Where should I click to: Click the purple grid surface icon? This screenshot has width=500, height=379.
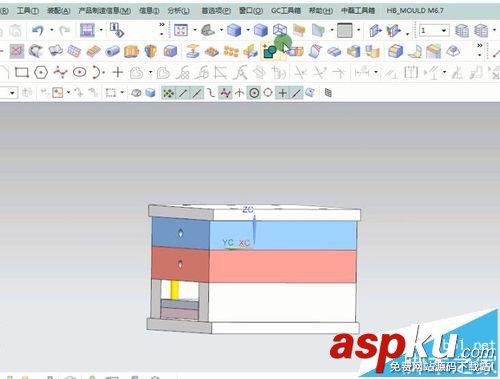[74, 51]
